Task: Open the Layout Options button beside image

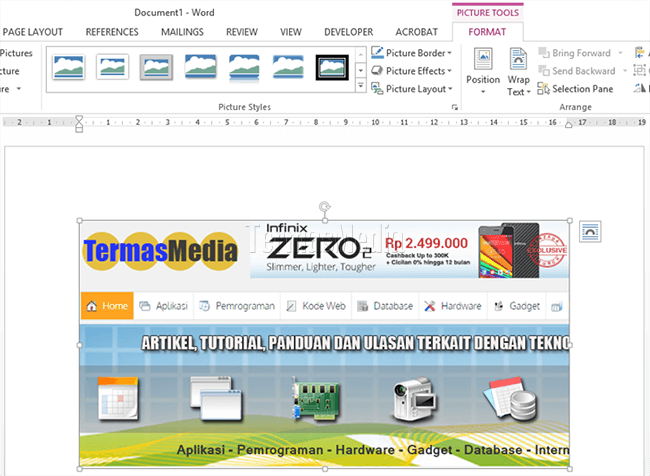Action: click(x=590, y=232)
